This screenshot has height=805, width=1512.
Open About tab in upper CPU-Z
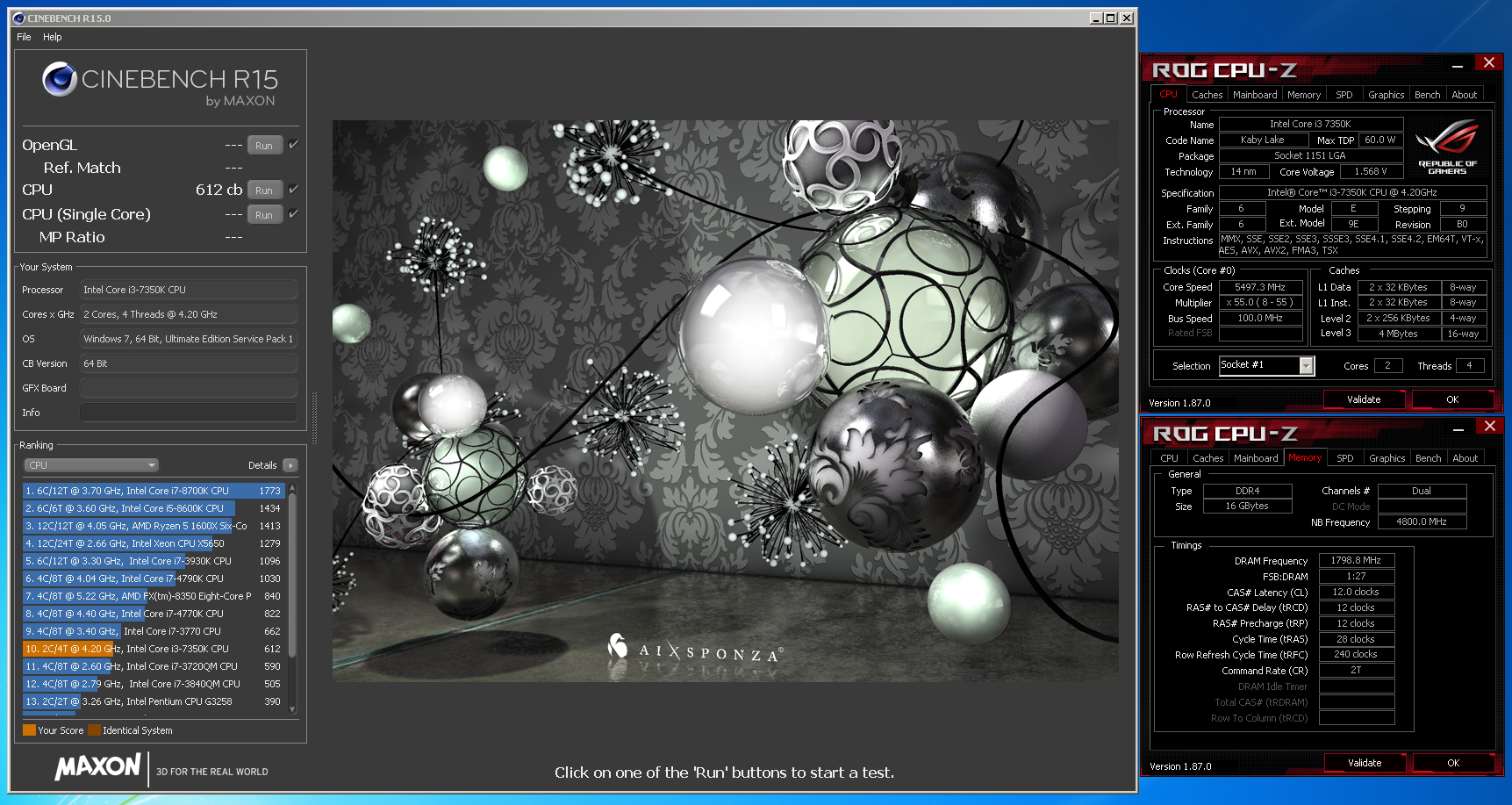click(1464, 95)
